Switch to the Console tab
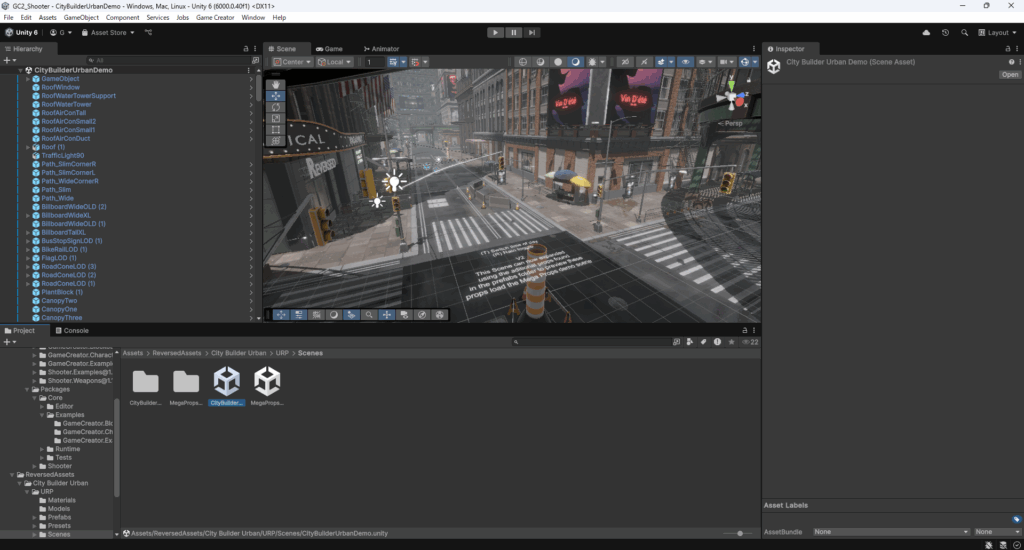Image resolution: width=1024 pixels, height=550 pixels. coord(72,330)
